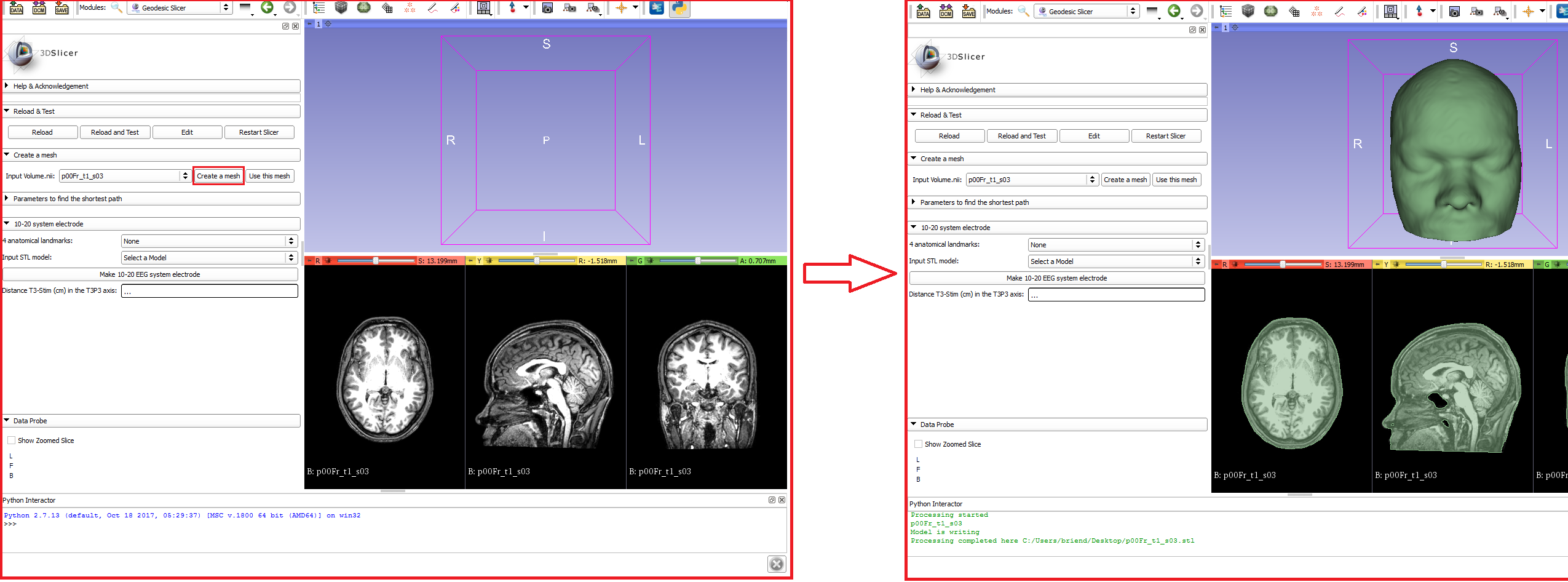This screenshot has width=1568, height=582.
Task: Enable Show Zoomed Slice in left window
Action: (x=12, y=440)
